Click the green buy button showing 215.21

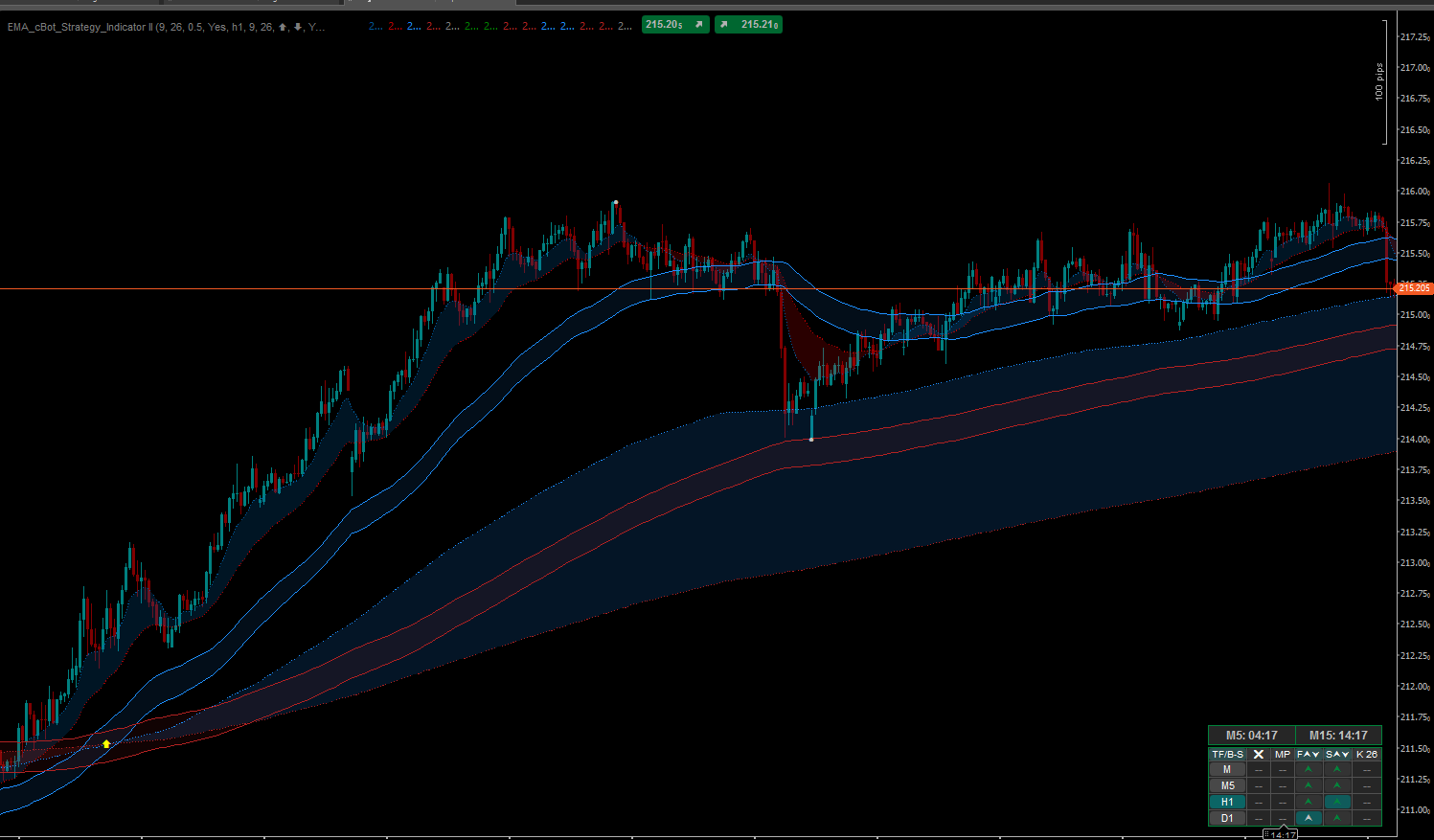point(748,25)
